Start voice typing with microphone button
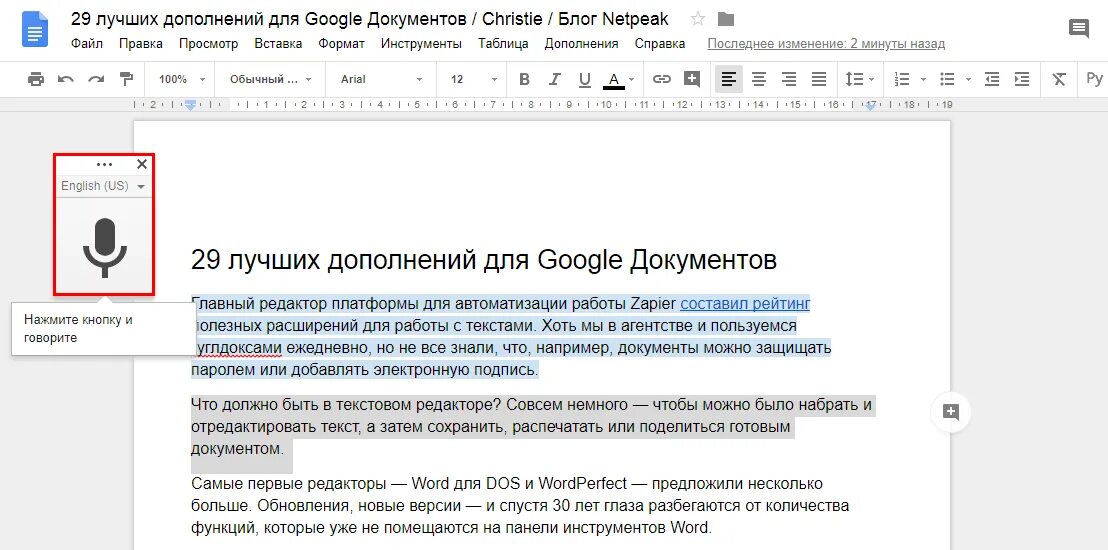The image size is (1108, 550). tap(105, 247)
